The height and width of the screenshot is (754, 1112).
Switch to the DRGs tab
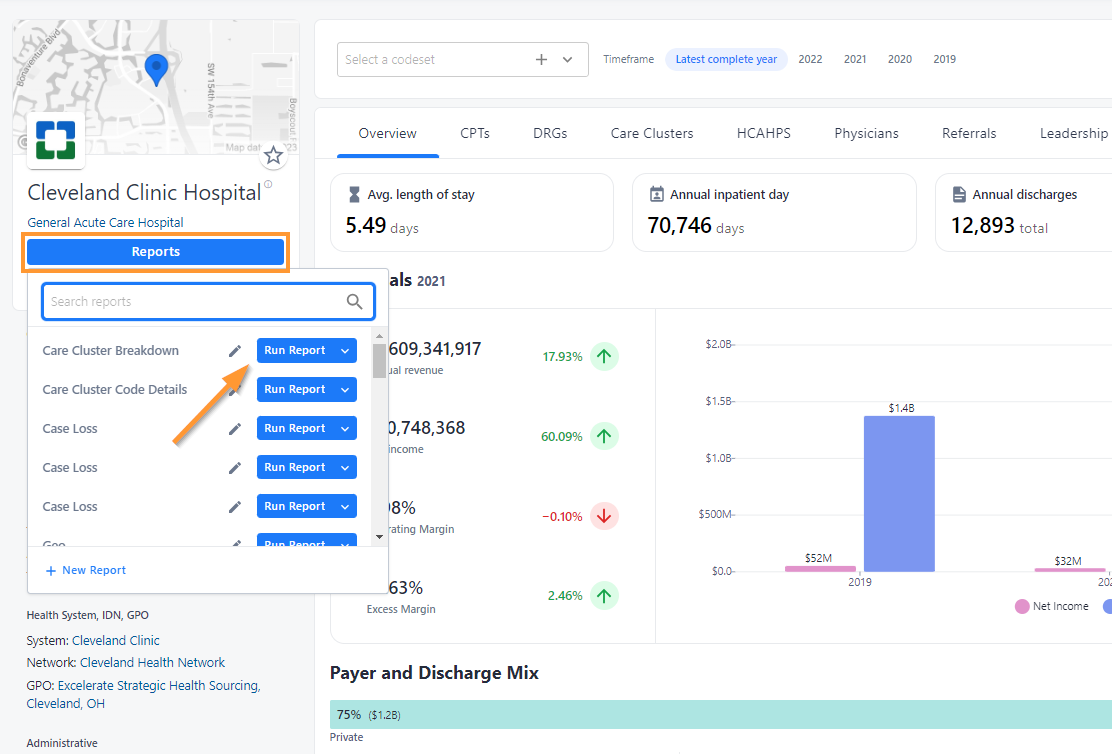(x=550, y=133)
